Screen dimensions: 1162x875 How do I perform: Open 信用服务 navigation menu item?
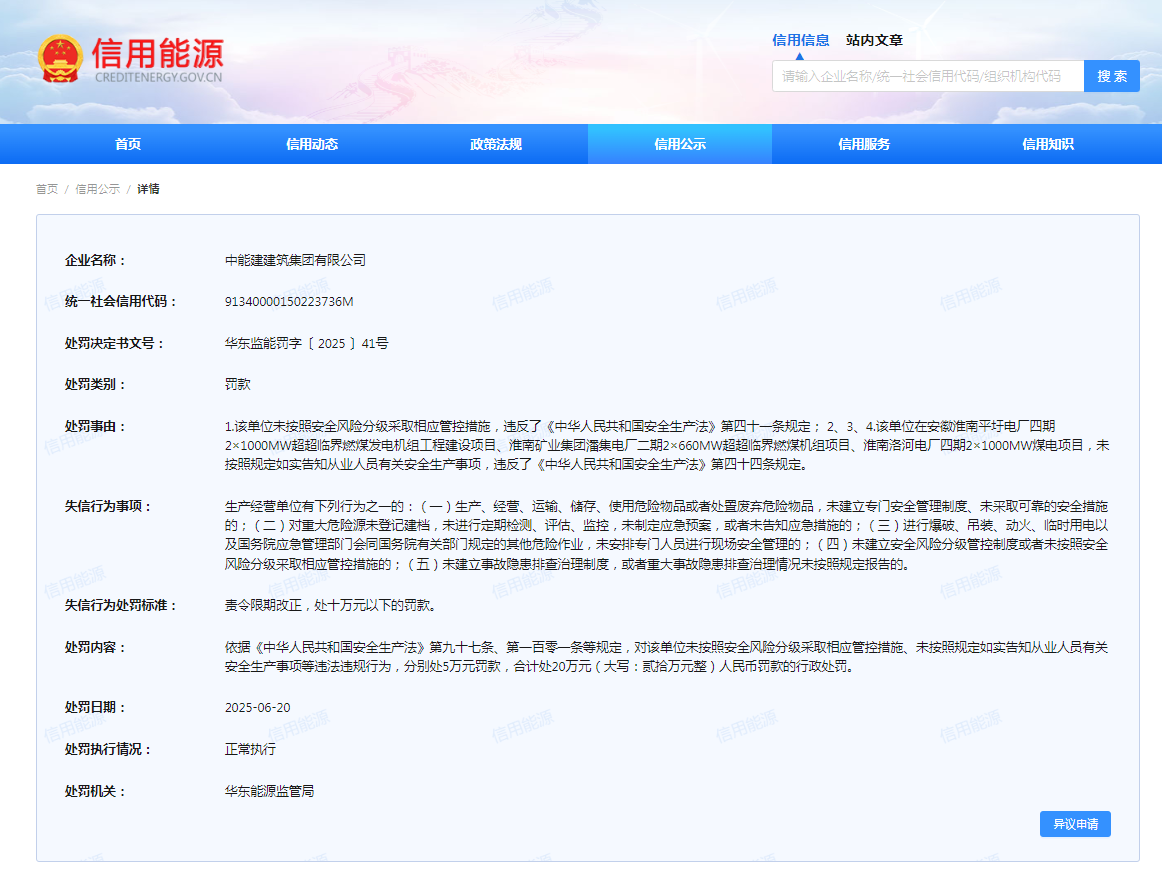click(864, 144)
